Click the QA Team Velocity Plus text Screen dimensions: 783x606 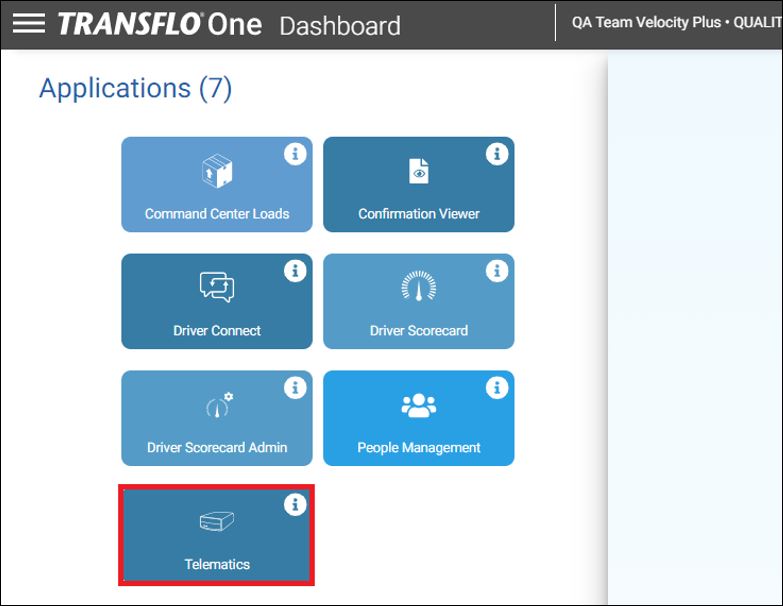click(x=646, y=22)
